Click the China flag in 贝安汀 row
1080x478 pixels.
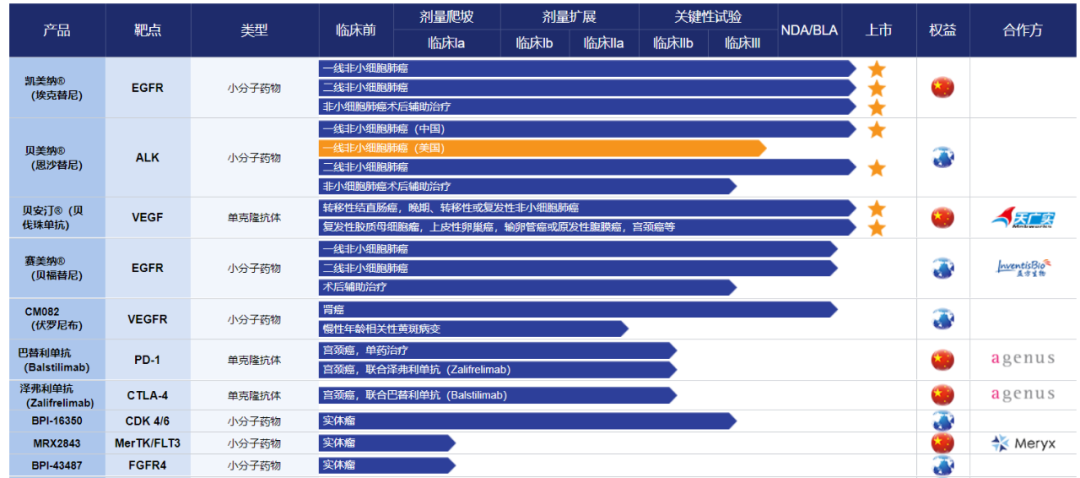click(942, 218)
